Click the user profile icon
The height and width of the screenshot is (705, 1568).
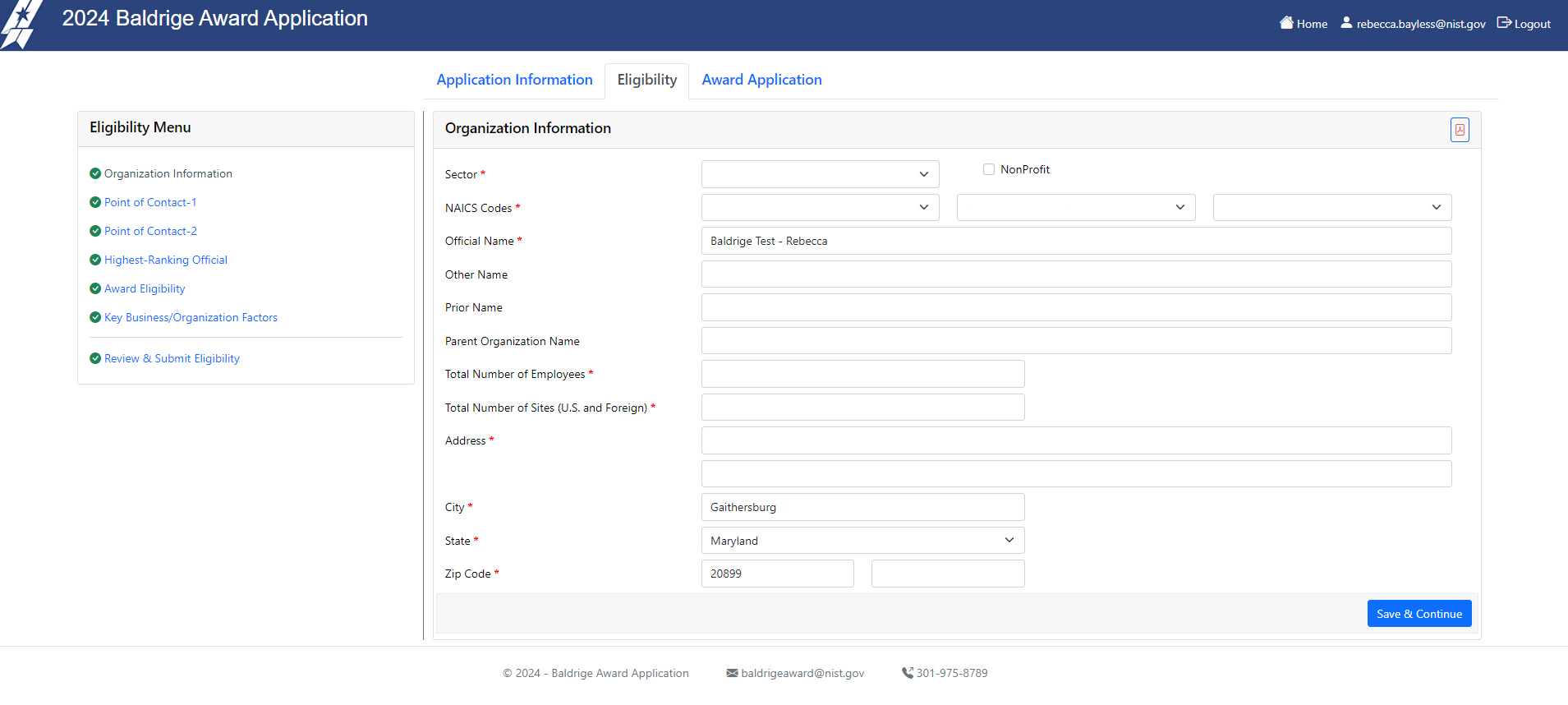[1346, 23]
